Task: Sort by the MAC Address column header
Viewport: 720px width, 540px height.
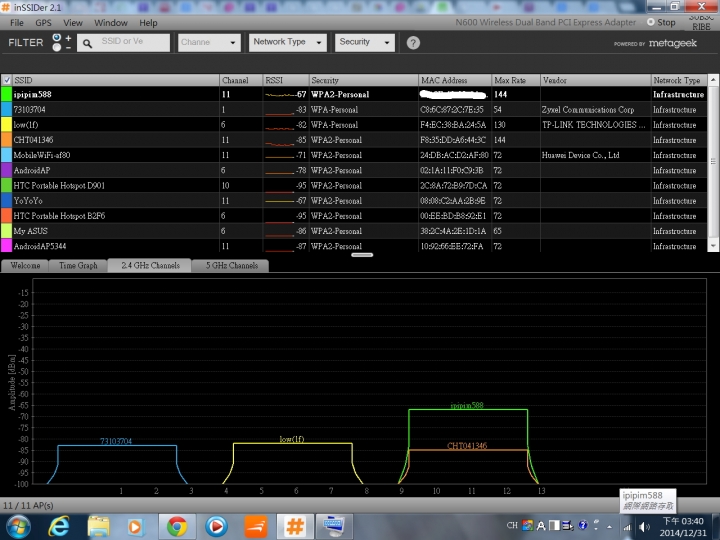Action: [455, 80]
